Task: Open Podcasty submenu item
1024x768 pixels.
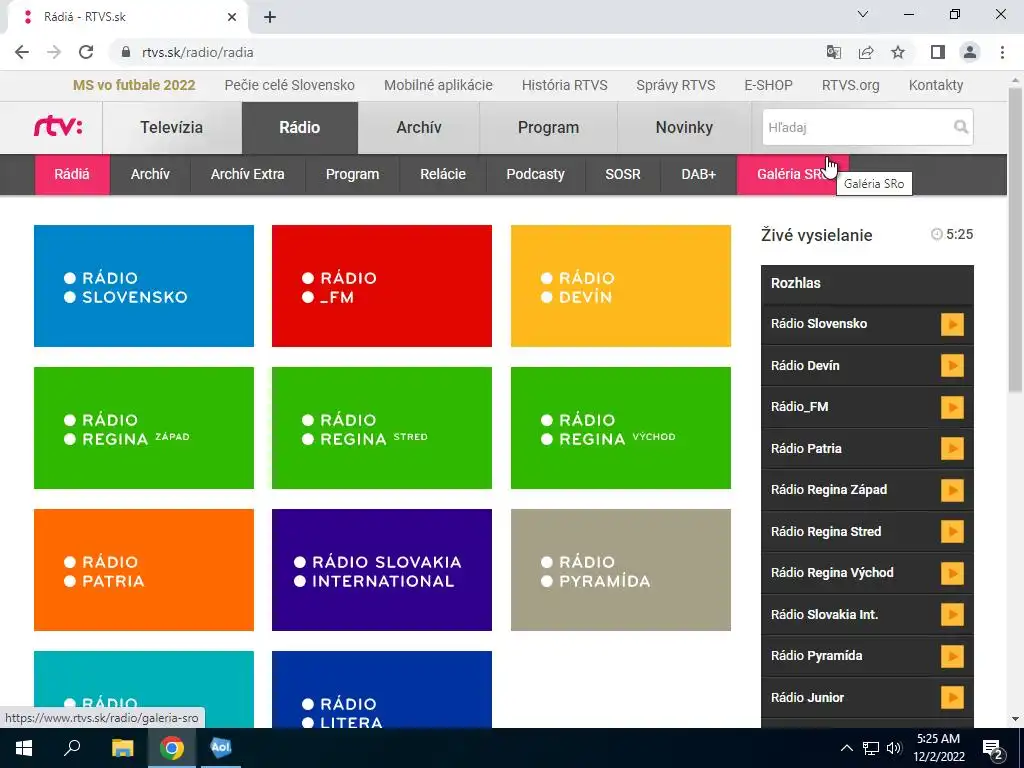Action: (536, 174)
